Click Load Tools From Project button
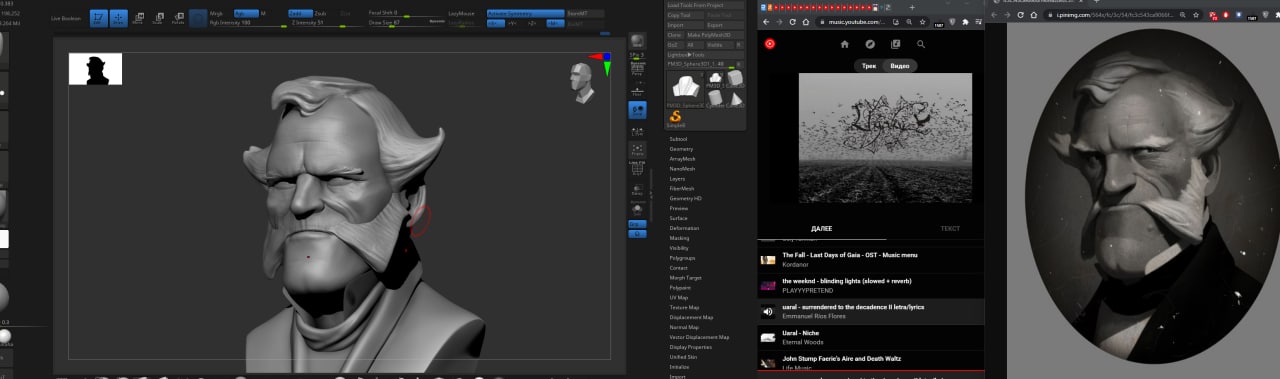 click(x=705, y=5)
